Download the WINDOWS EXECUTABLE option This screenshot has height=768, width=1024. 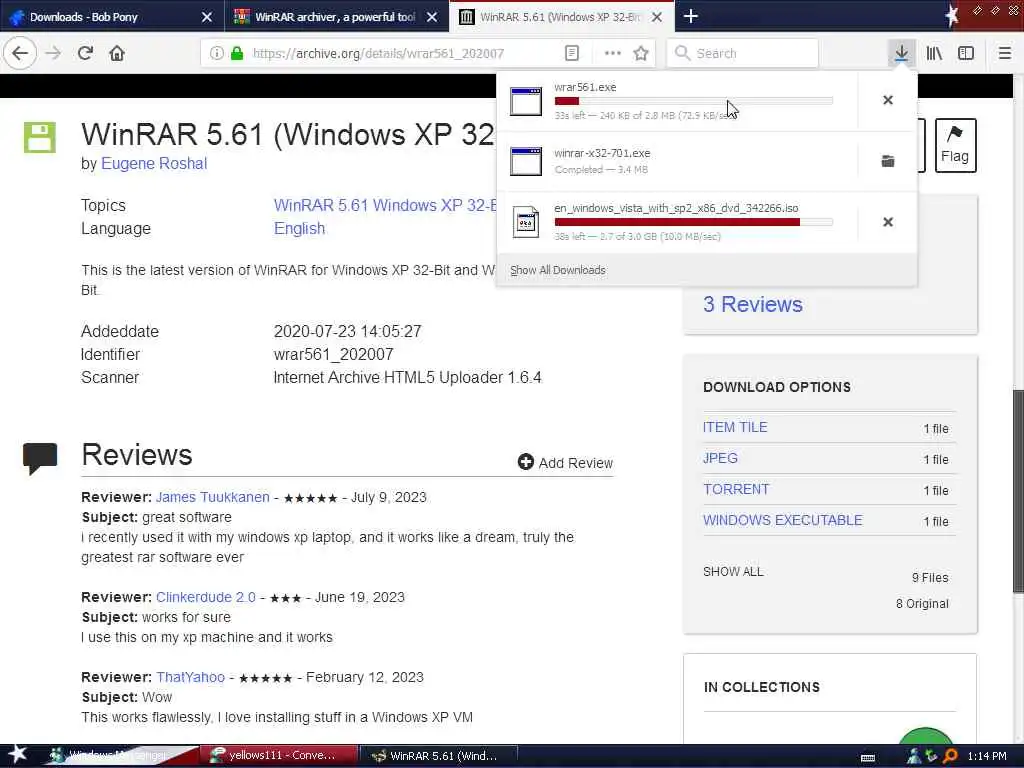(x=782, y=520)
